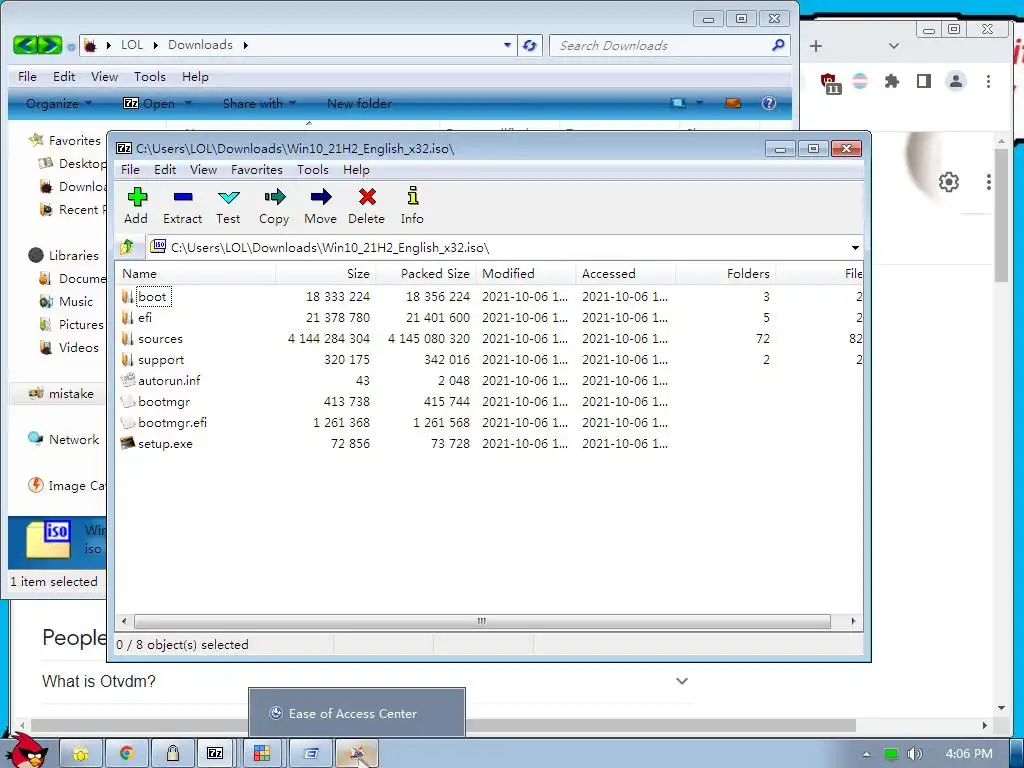The width and height of the screenshot is (1024, 768).
Task: Click the browser extensions puzzle icon
Action: tap(891, 81)
